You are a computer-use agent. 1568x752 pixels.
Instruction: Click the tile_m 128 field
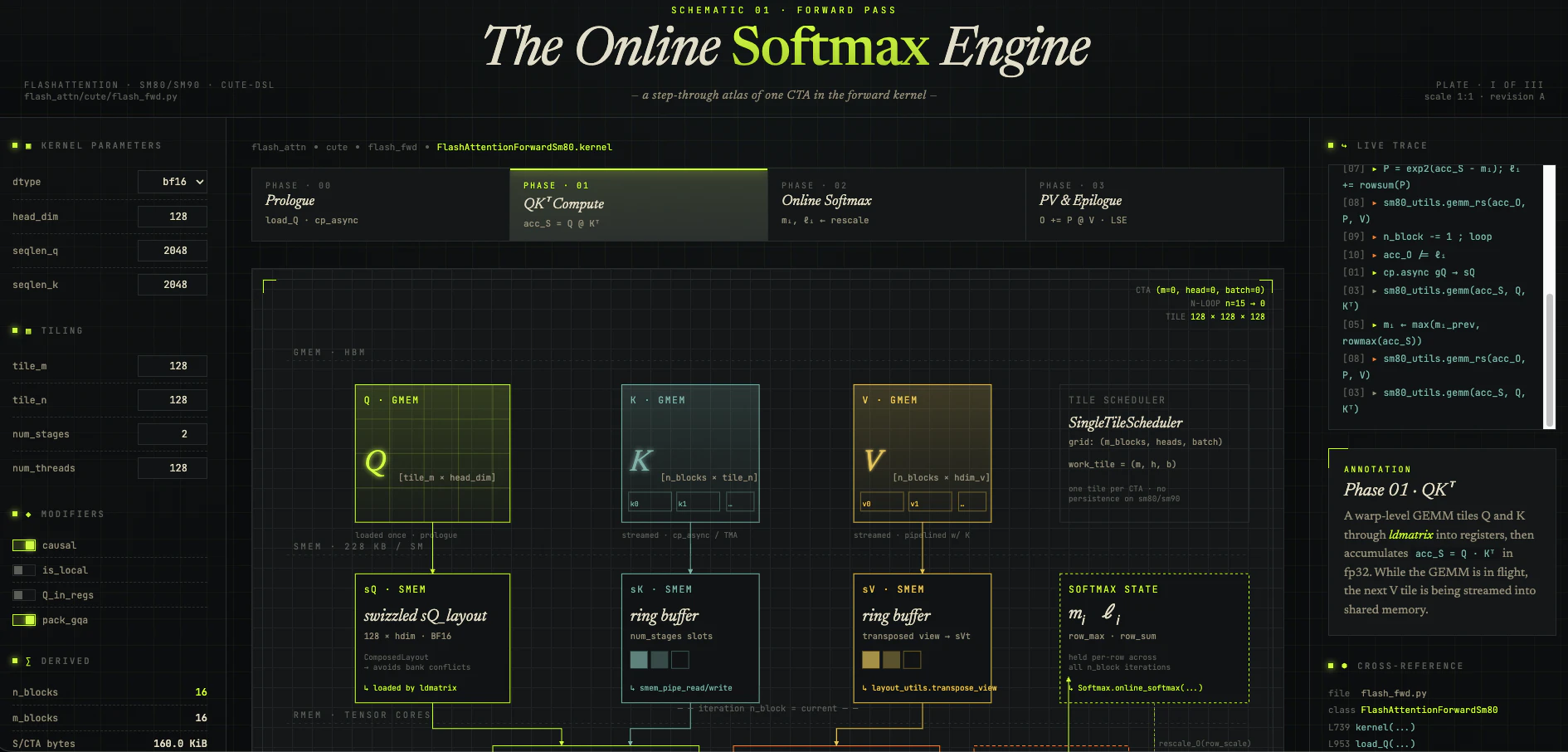tap(173, 366)
